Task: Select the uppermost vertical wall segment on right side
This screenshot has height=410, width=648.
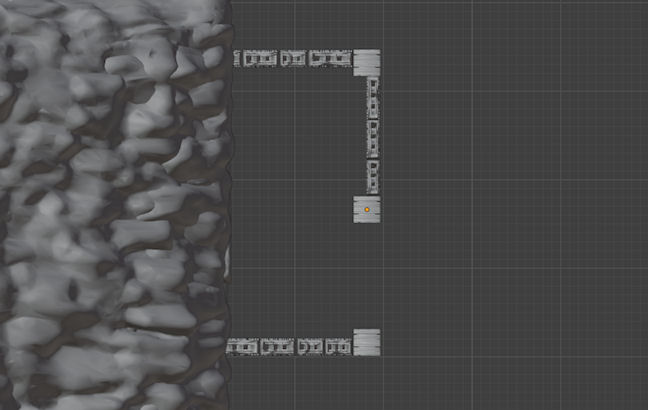Action: [372, 96]
